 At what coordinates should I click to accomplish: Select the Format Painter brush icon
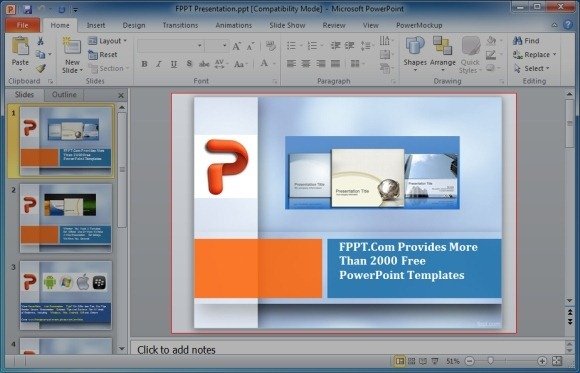(x=41, y=68)
